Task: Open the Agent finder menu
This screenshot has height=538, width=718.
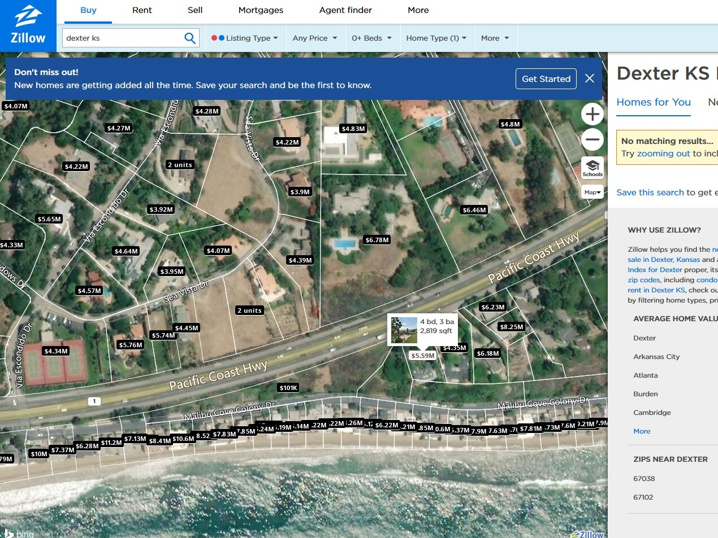Action: 345,10
